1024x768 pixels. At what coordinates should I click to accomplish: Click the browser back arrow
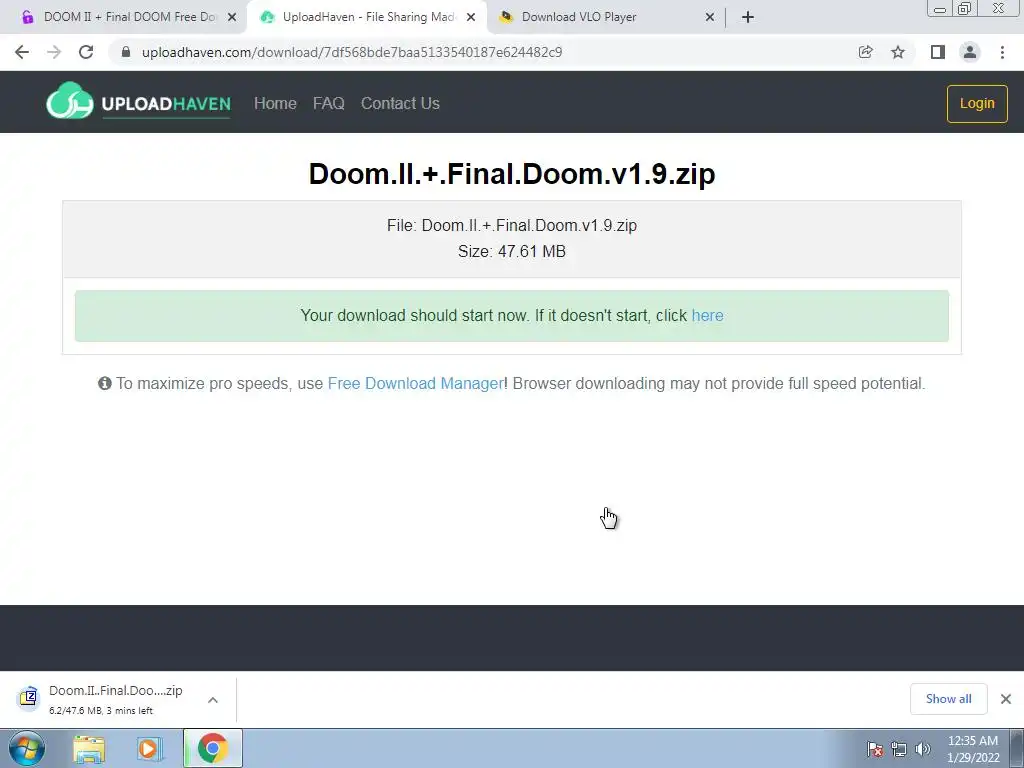pyautogui.click(x=22, y=52)
